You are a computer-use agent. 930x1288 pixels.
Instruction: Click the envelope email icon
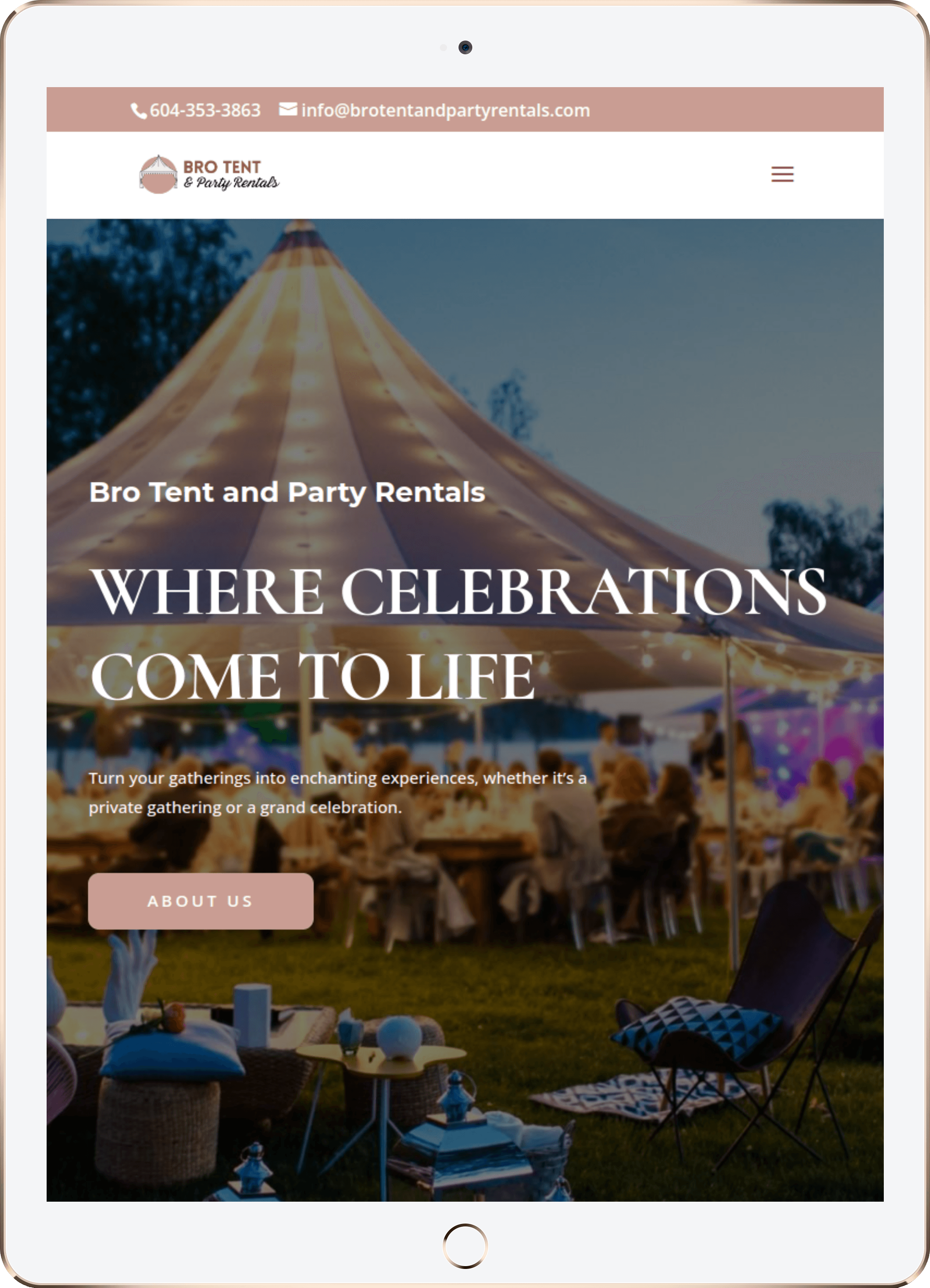(288, 109)
